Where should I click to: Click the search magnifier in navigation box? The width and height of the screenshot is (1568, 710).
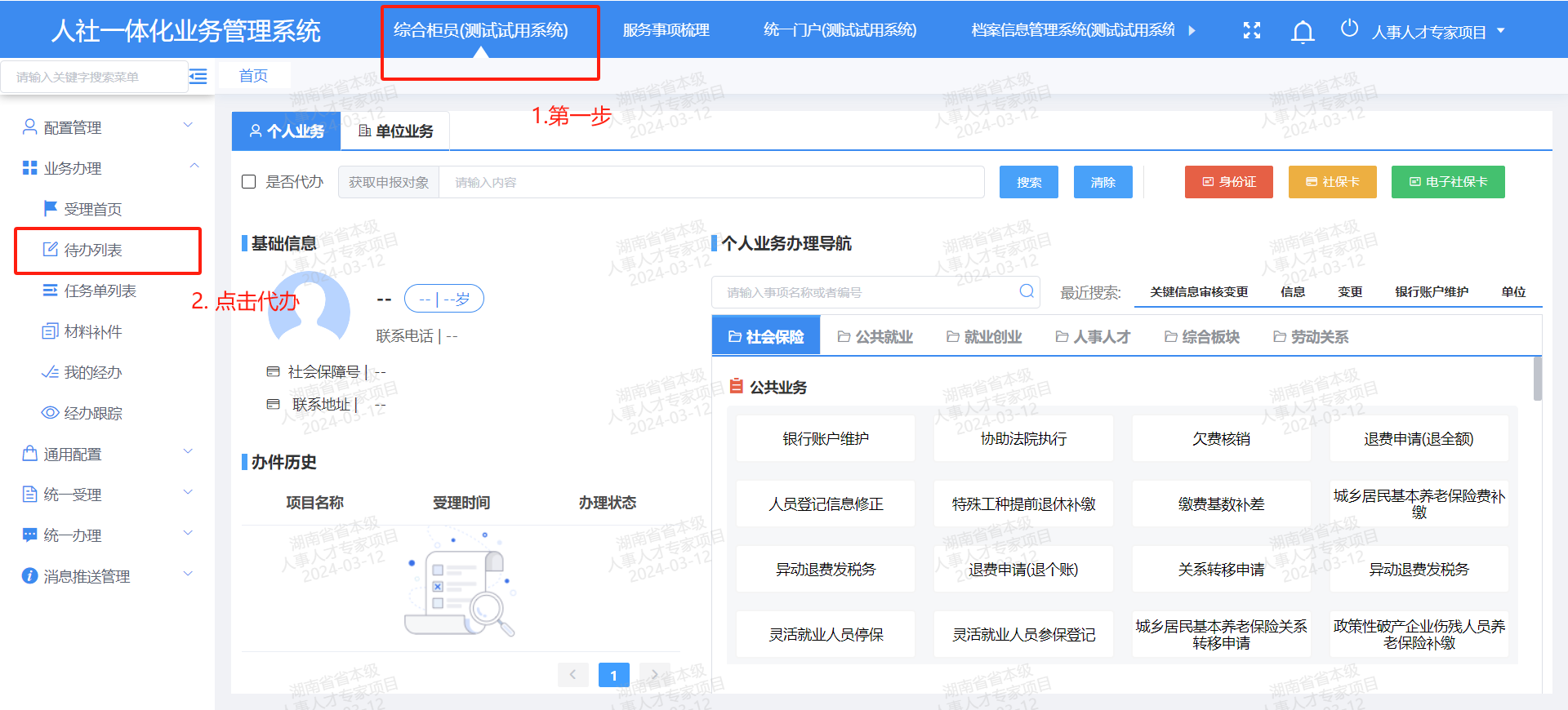click(1027, 291)
